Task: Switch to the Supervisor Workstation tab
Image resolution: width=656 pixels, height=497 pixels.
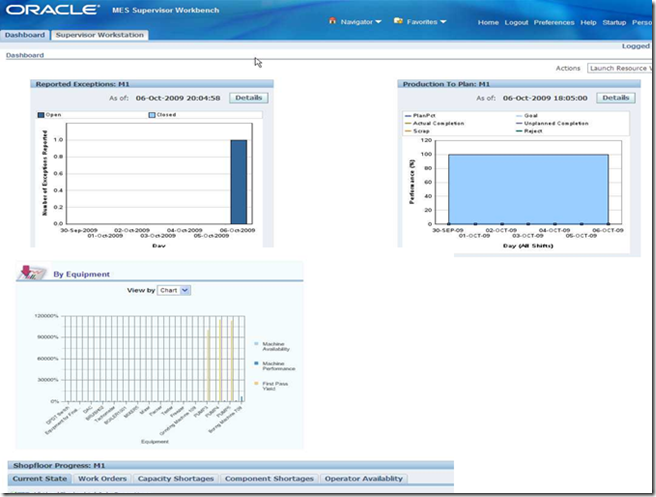Action: pyautogui.click(x=100, y=35)
